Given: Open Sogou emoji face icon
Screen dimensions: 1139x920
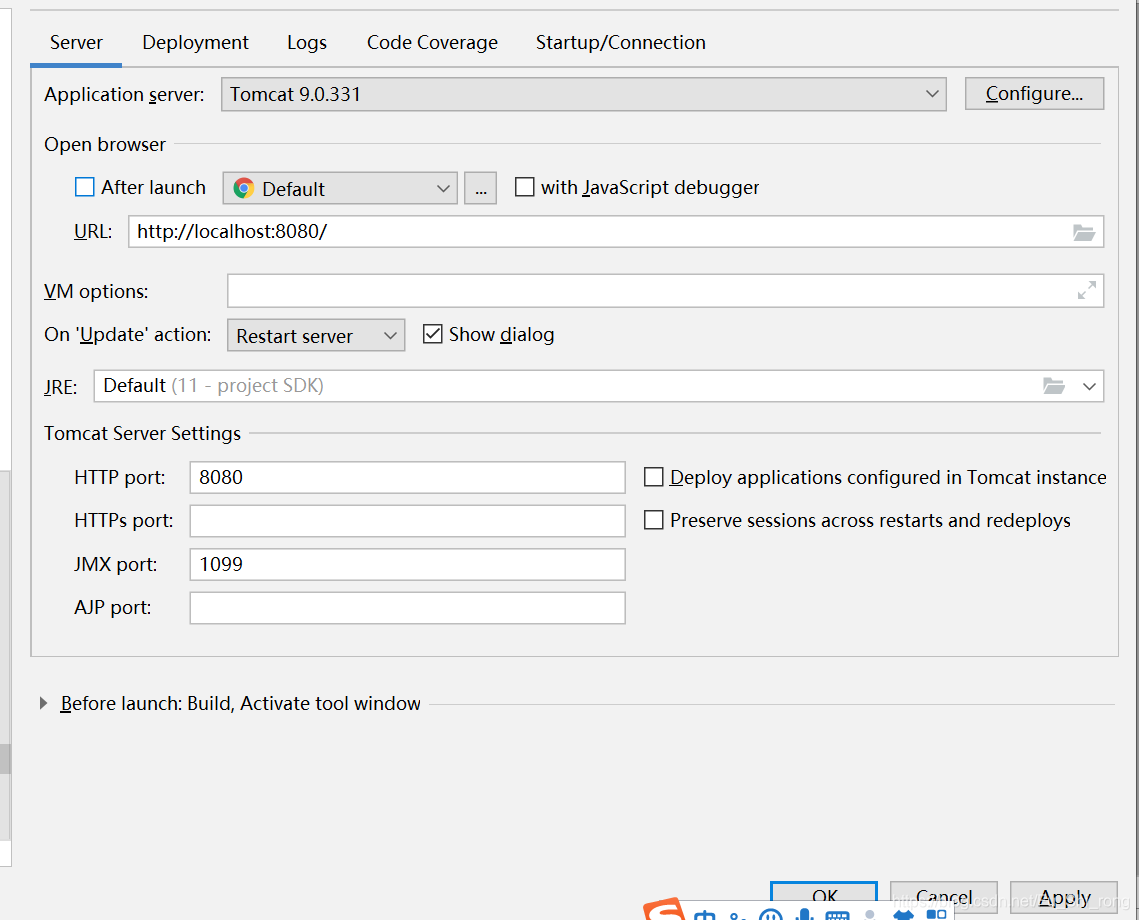Looking at the screenshot, I should 771,914.
